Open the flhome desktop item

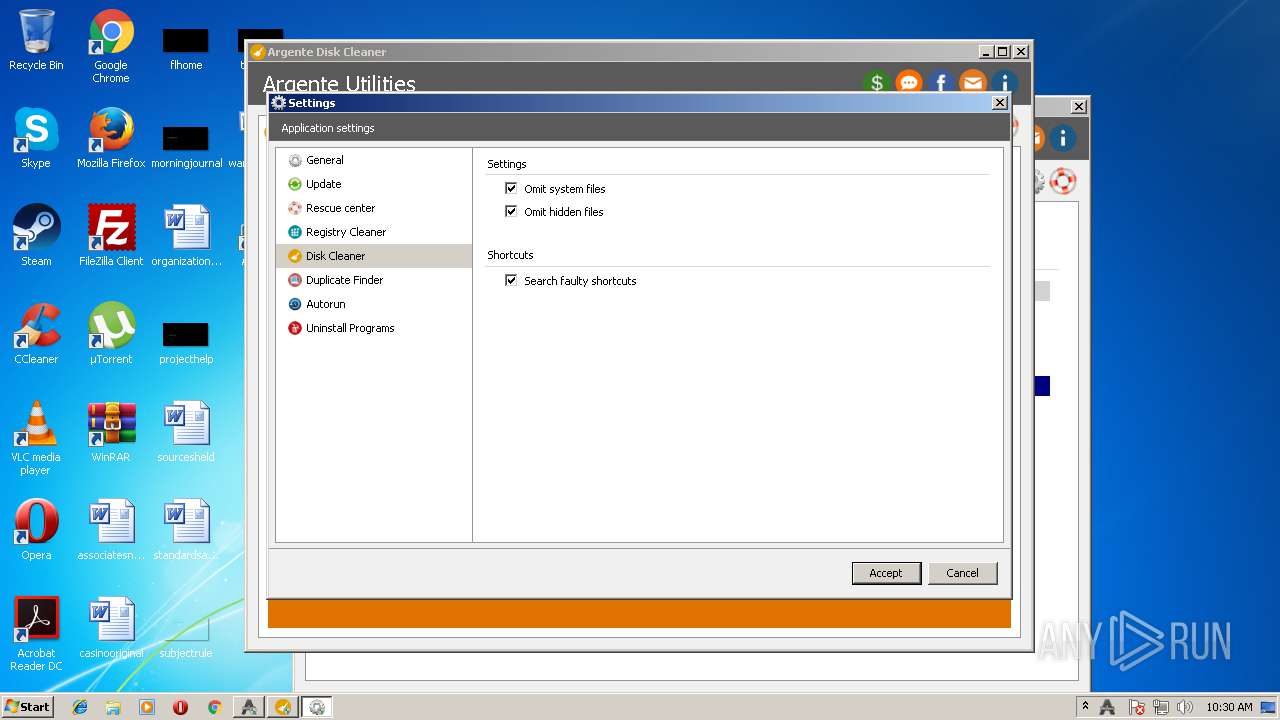(186, 48)
